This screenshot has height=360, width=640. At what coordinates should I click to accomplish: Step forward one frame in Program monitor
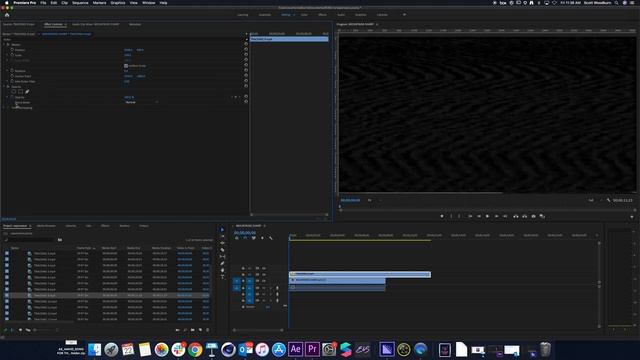(496, 216)
